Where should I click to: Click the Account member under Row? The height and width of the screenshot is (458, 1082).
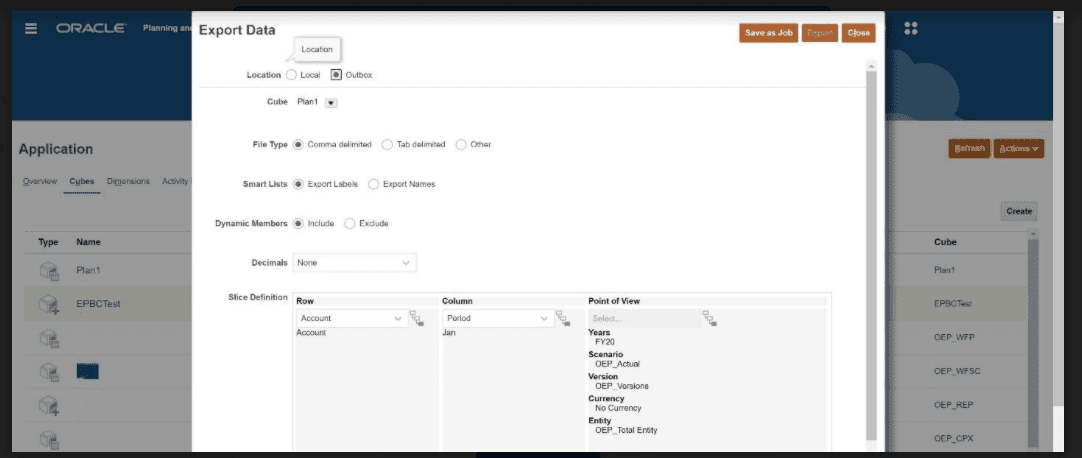tap(311, 332)
